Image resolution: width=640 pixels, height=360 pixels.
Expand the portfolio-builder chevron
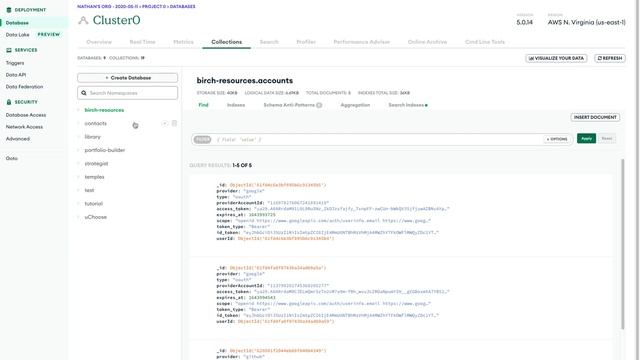click(79, 150)
